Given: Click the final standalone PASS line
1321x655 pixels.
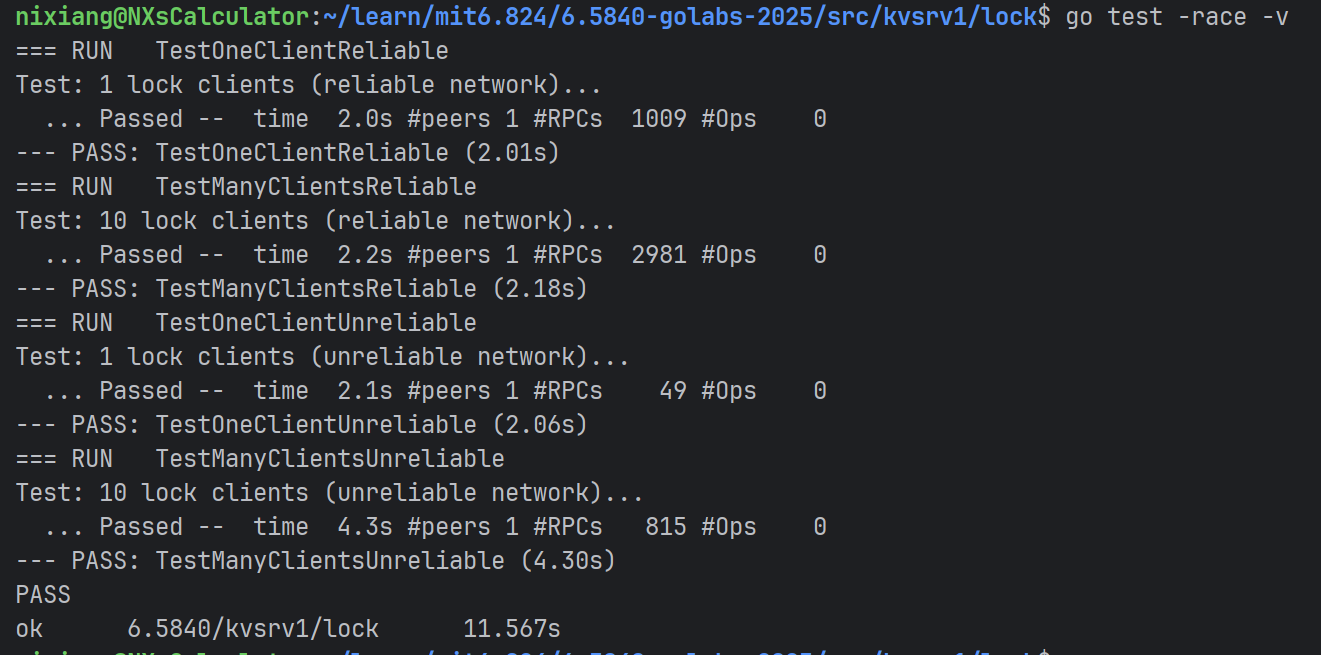Looking at the screenshot, I should pyautogui.click(x=43, y=595).
